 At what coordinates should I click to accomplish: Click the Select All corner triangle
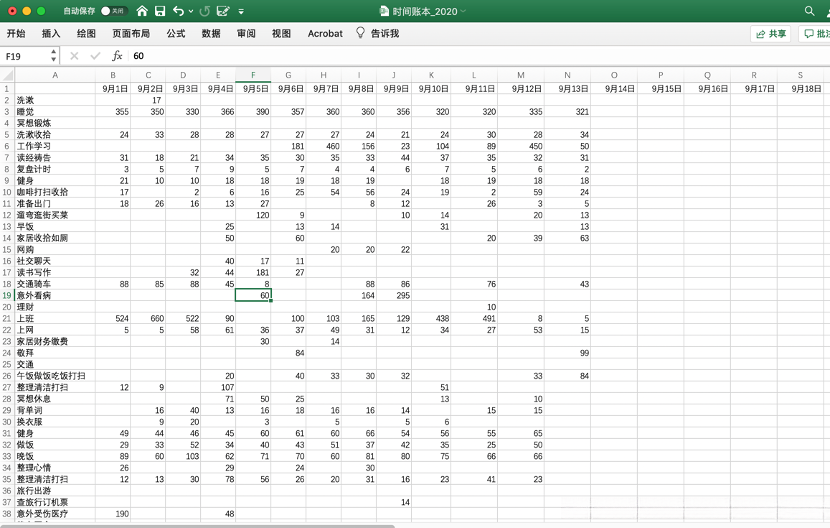(x=7, y=75)
